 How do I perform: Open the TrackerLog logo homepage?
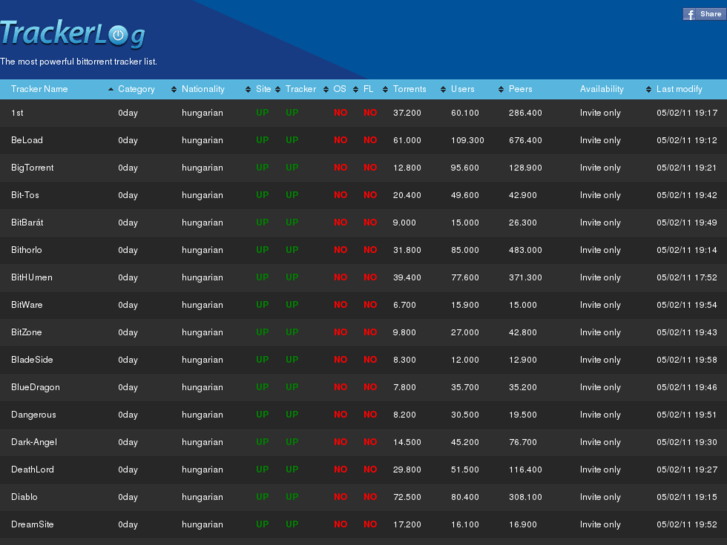tap(73, 33)
